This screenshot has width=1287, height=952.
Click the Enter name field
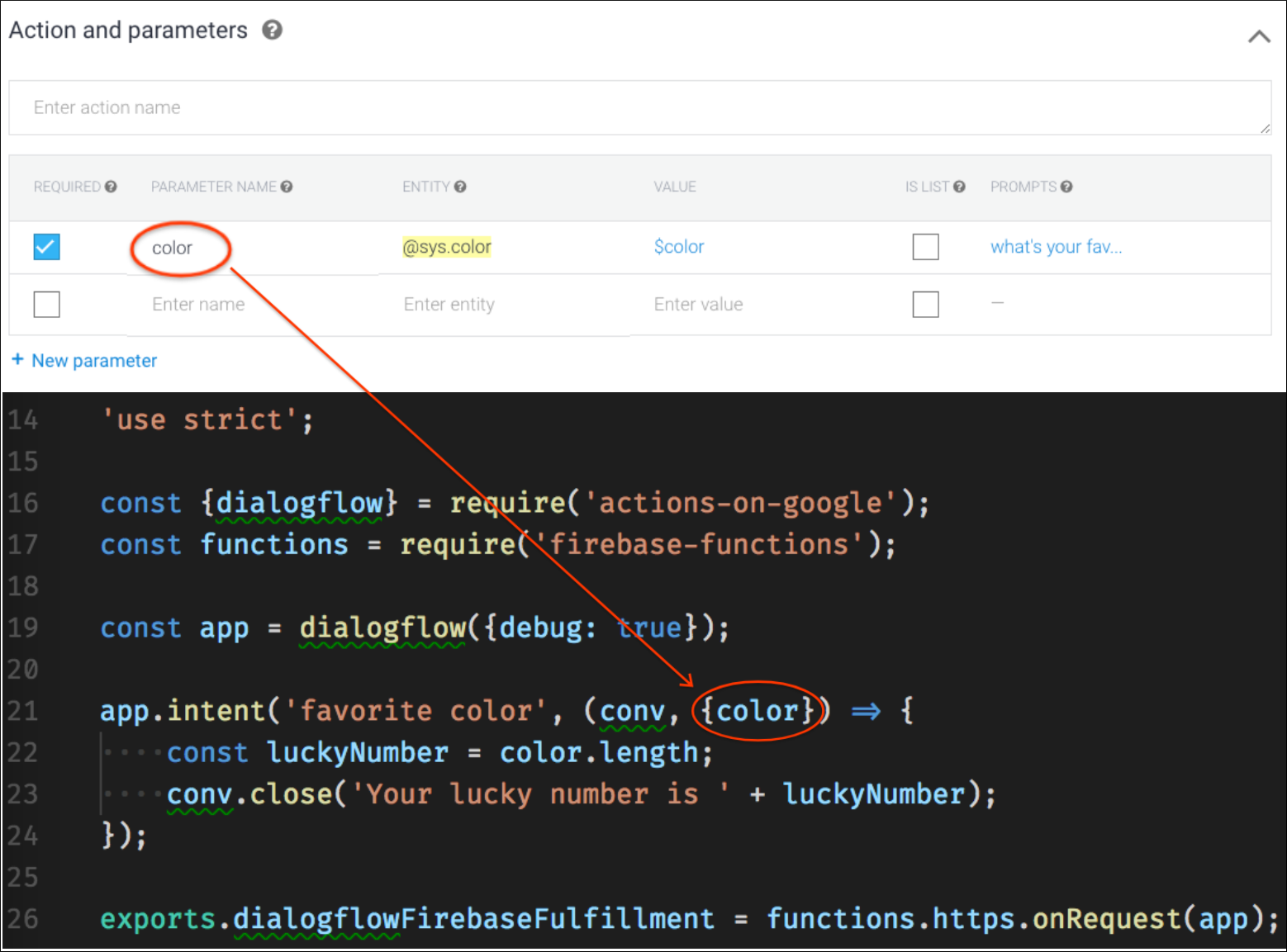pyautogui.click(x=198, y=304)
